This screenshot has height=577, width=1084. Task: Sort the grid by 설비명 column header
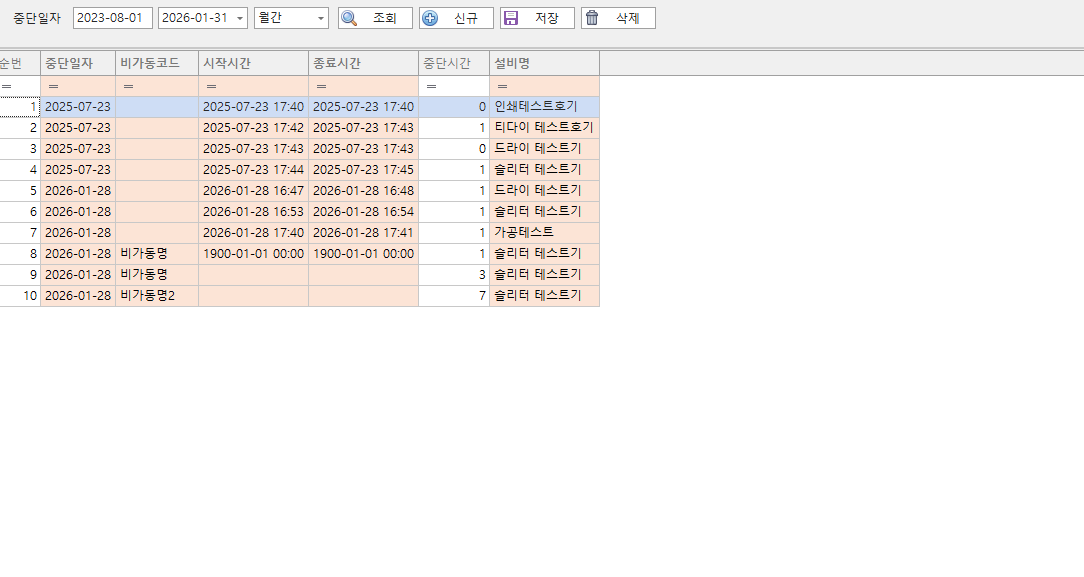(544, 62)
